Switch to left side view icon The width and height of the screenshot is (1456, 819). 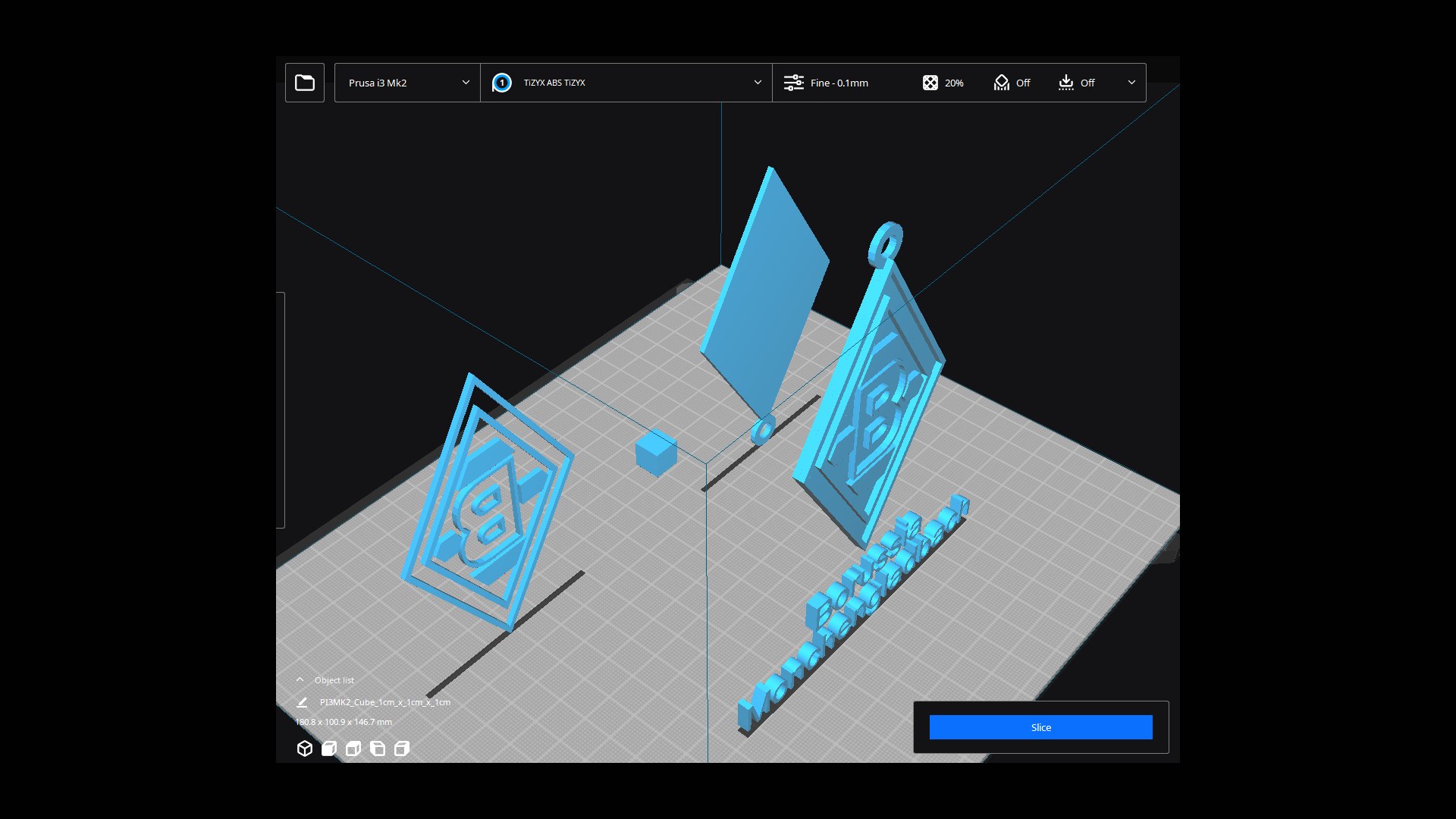[378, 748]
